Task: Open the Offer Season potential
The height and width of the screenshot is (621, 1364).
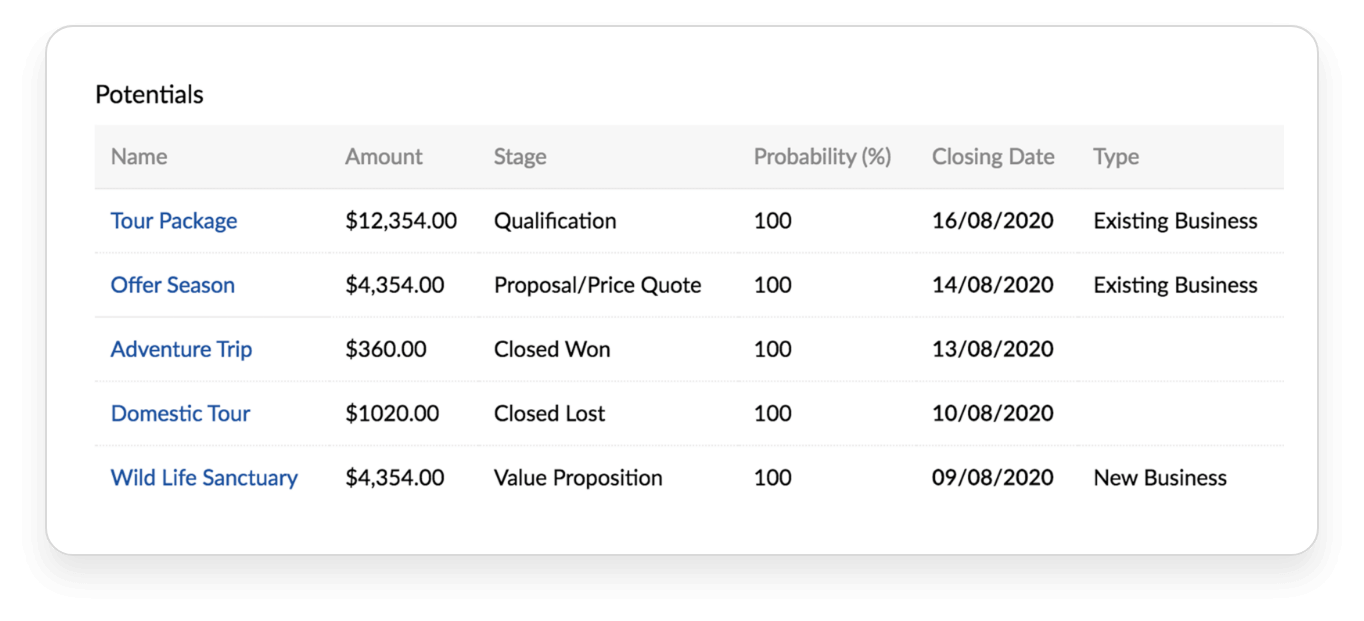Action: [x=173, y=285]
